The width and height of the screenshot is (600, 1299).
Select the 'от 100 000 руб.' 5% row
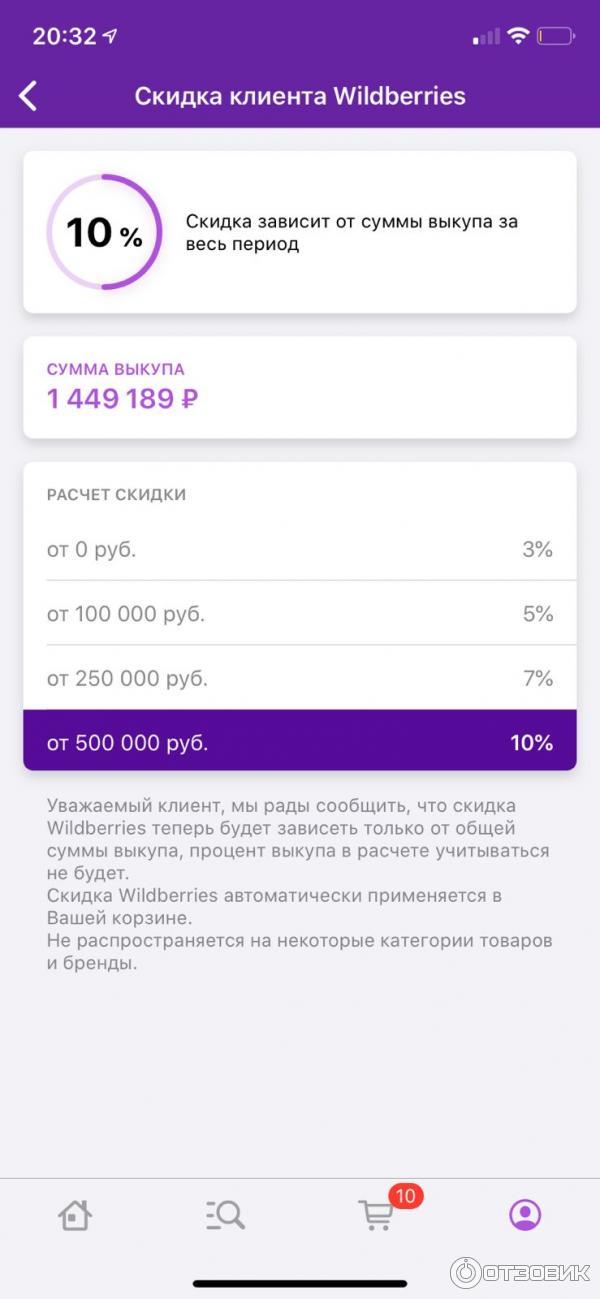point(300,614)
